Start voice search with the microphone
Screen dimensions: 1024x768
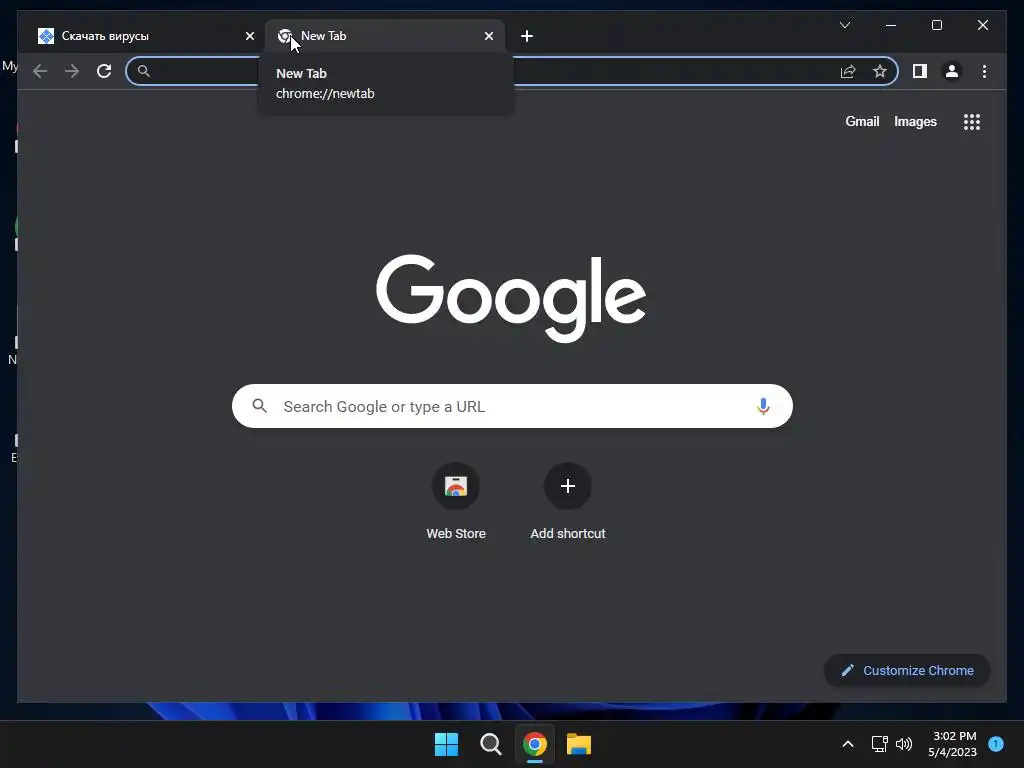click(763, 406)
